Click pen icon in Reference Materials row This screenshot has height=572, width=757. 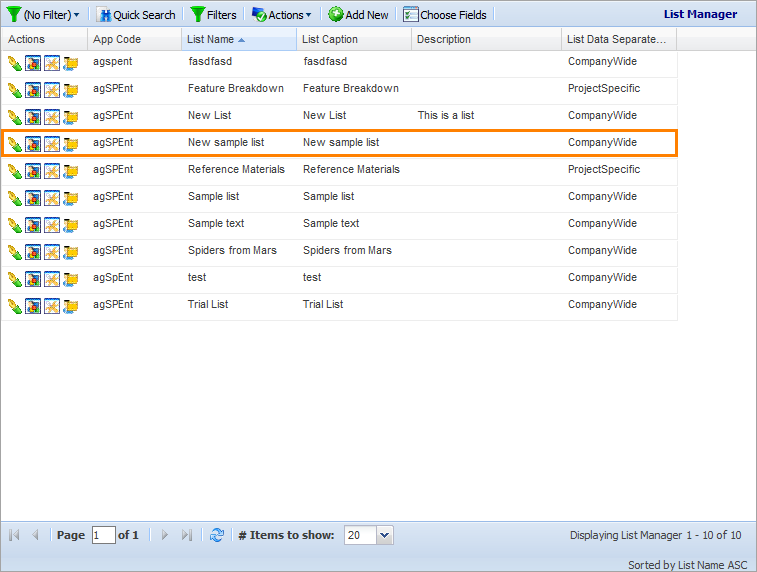(x=14, y=171)
